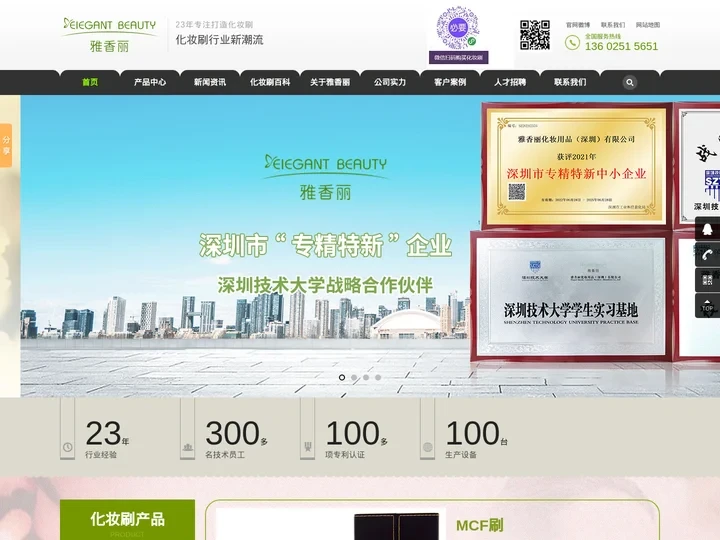Select the fourth carousel dot

378,377
